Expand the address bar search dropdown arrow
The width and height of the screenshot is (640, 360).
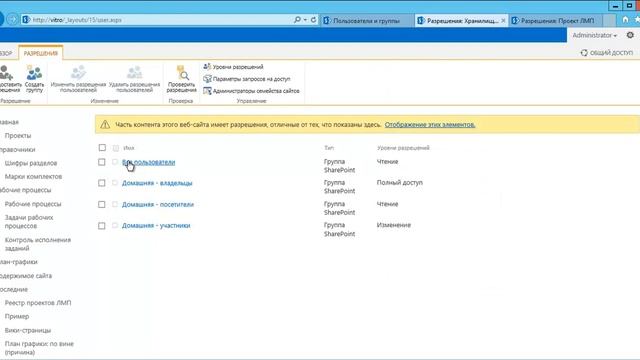pyautogui.click(x=305, y=20)
